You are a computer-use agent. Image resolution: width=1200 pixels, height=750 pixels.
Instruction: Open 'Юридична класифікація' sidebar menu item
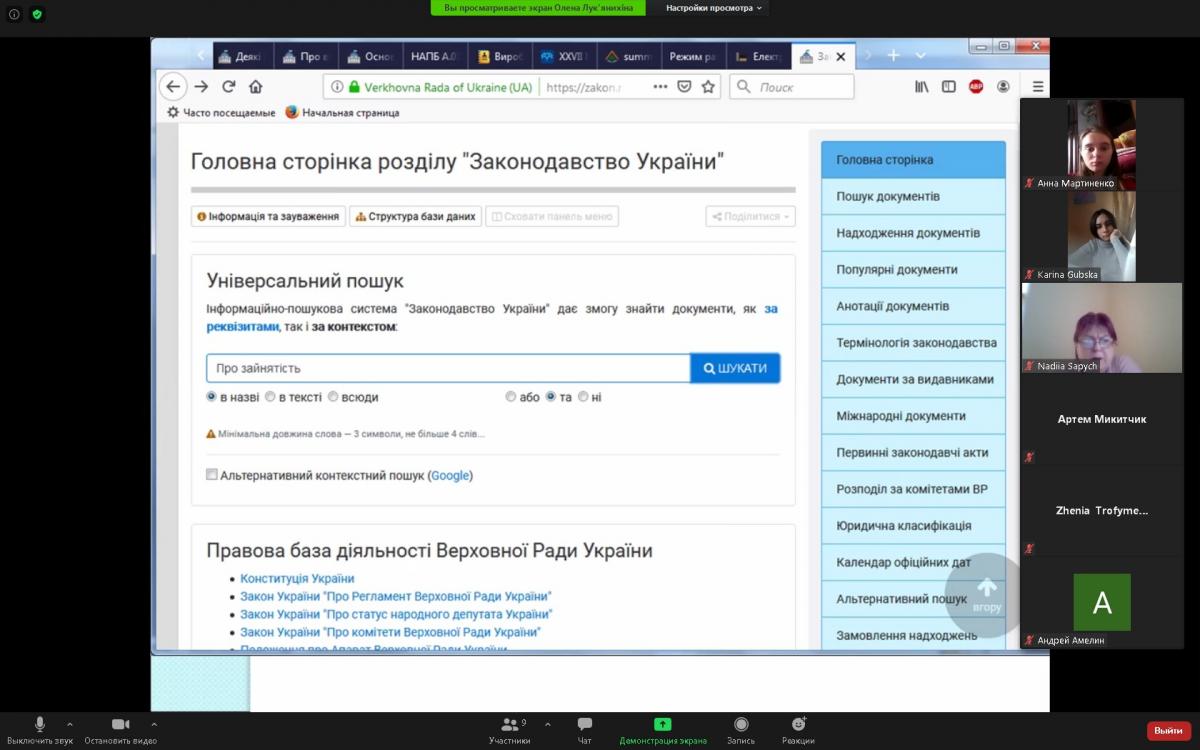913,525
